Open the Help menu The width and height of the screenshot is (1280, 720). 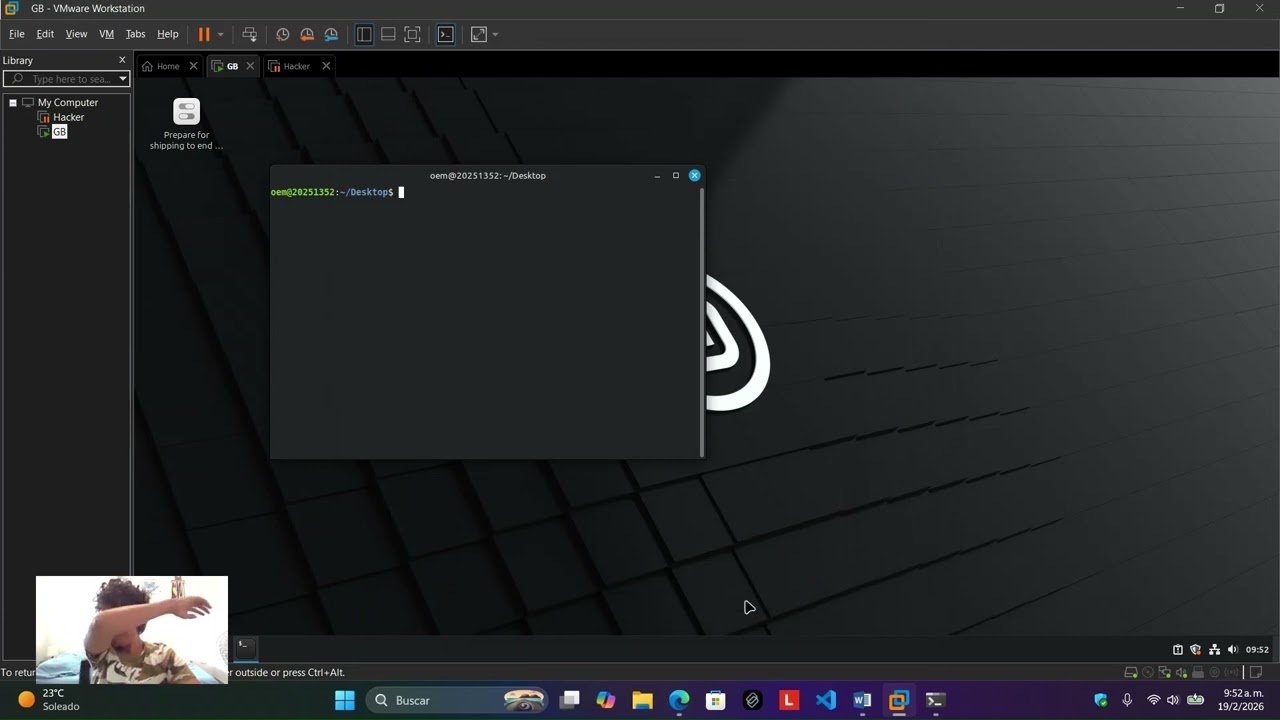coord(168,34)
